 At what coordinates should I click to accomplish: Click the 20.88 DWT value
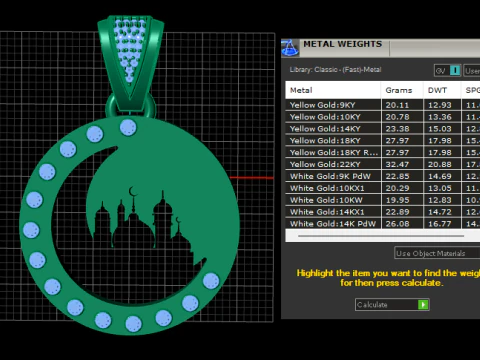point(440,165)
